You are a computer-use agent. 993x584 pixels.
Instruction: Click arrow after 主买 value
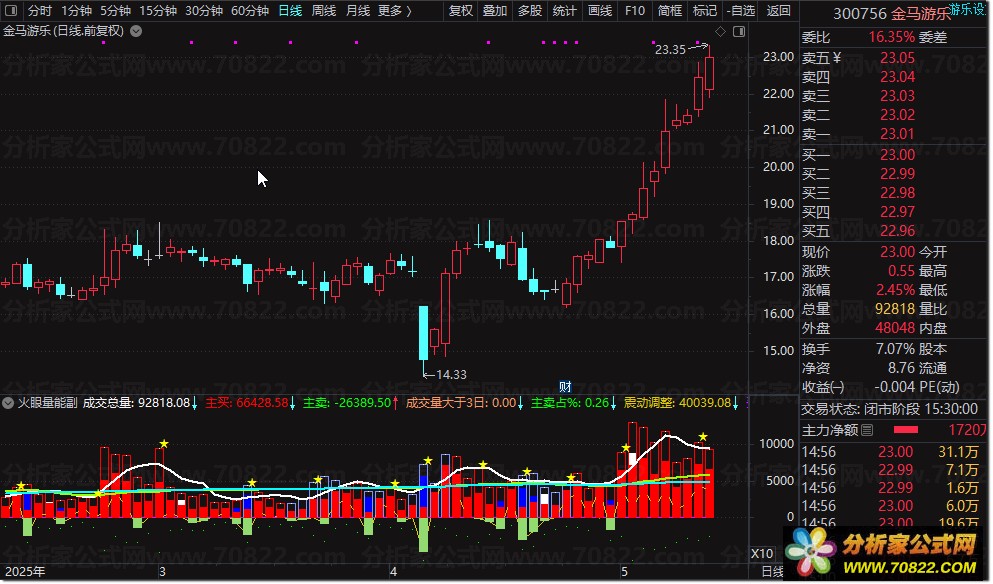(x=293, y=403)
